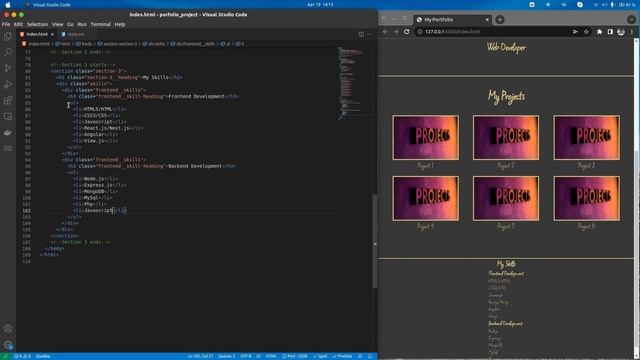
Task: Open the Extensions view
Action: pos(8,100)
